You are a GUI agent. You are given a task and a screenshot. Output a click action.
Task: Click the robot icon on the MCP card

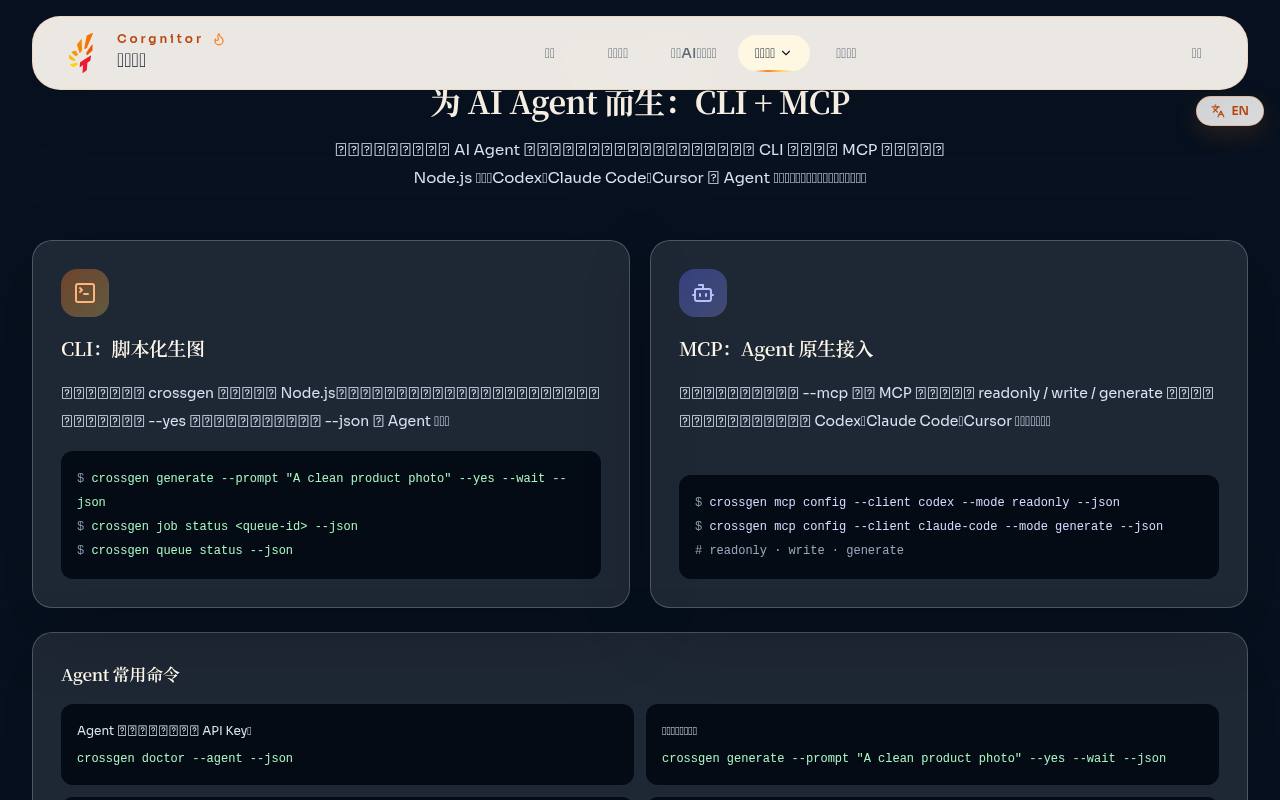[x=703, y=293]
